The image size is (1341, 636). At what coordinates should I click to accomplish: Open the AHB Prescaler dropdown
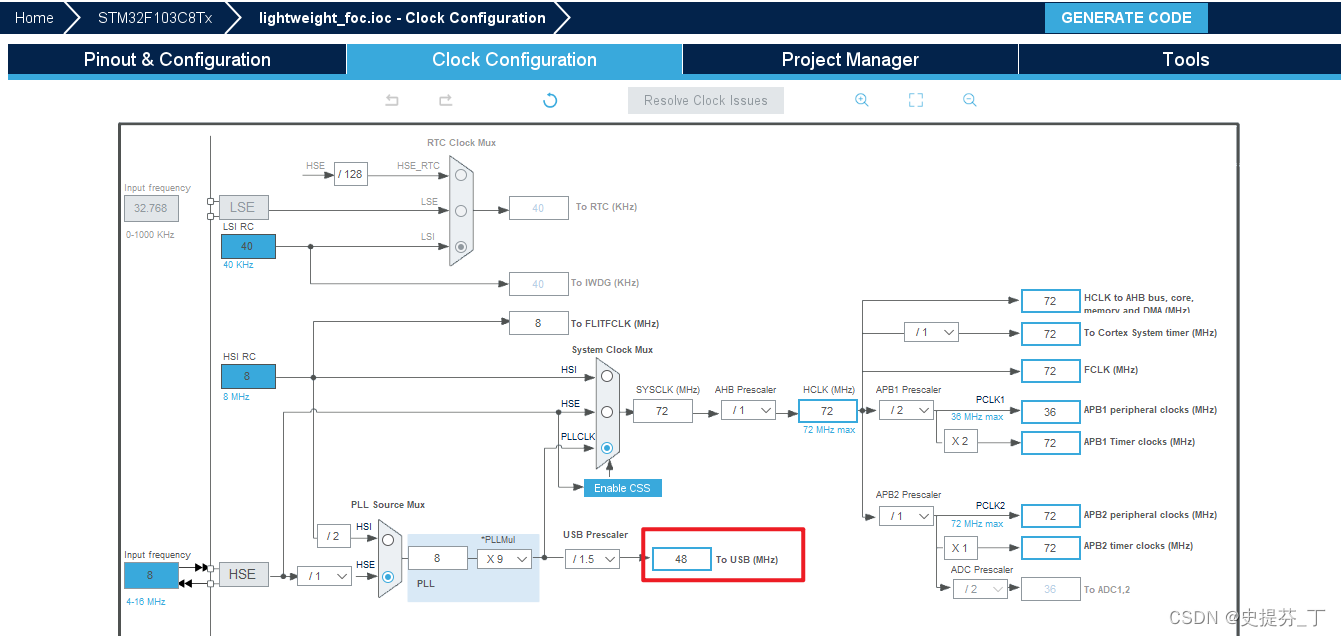click(748, 410)
